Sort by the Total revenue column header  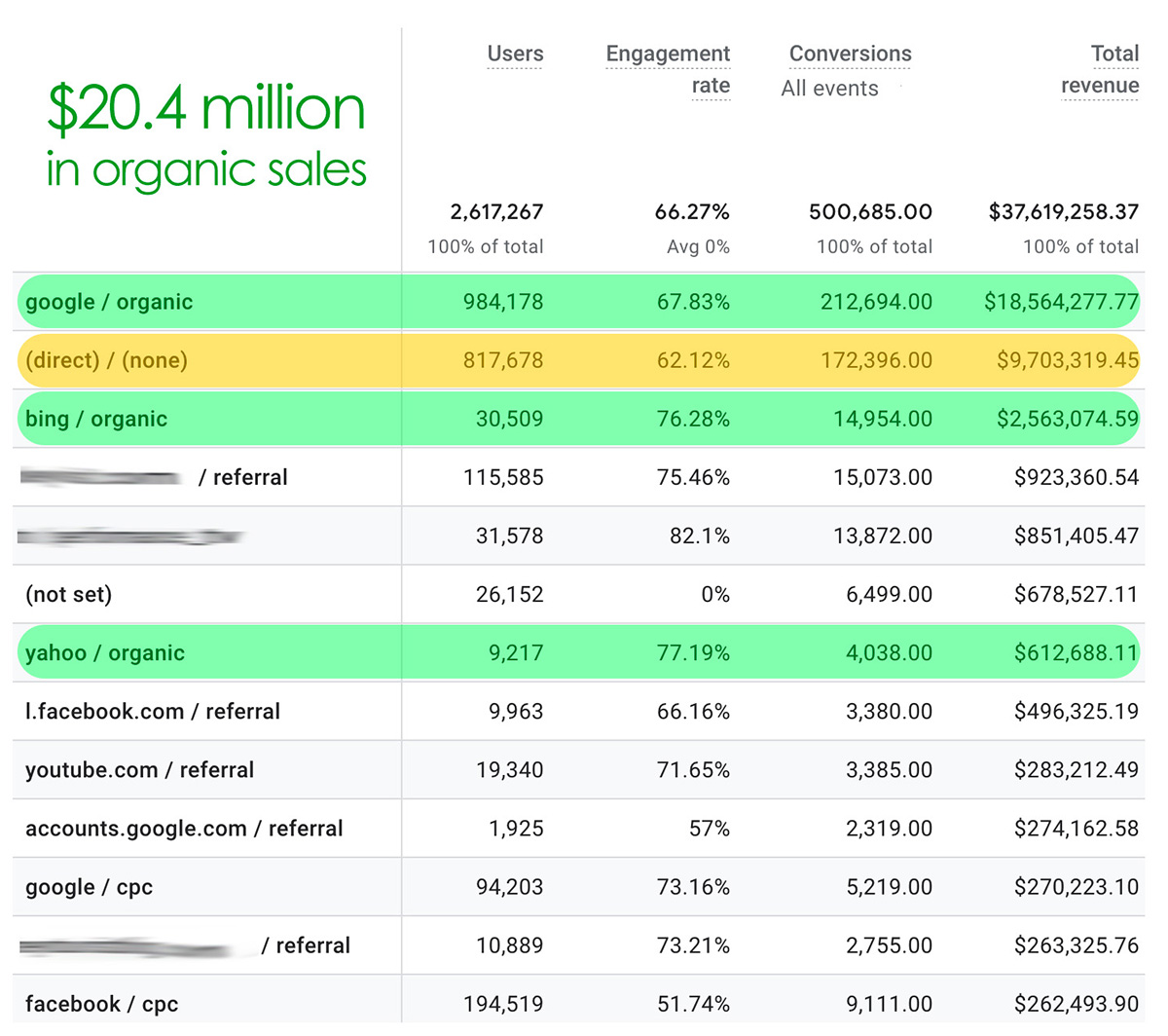(1100, 70)
